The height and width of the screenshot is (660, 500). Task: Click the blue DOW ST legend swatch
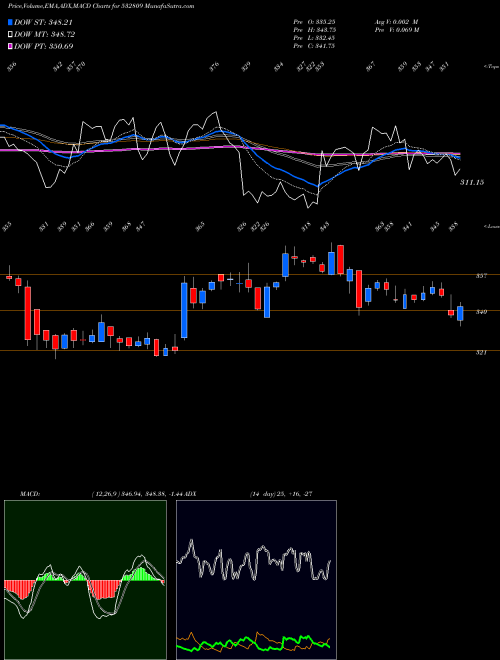point(10,22)
